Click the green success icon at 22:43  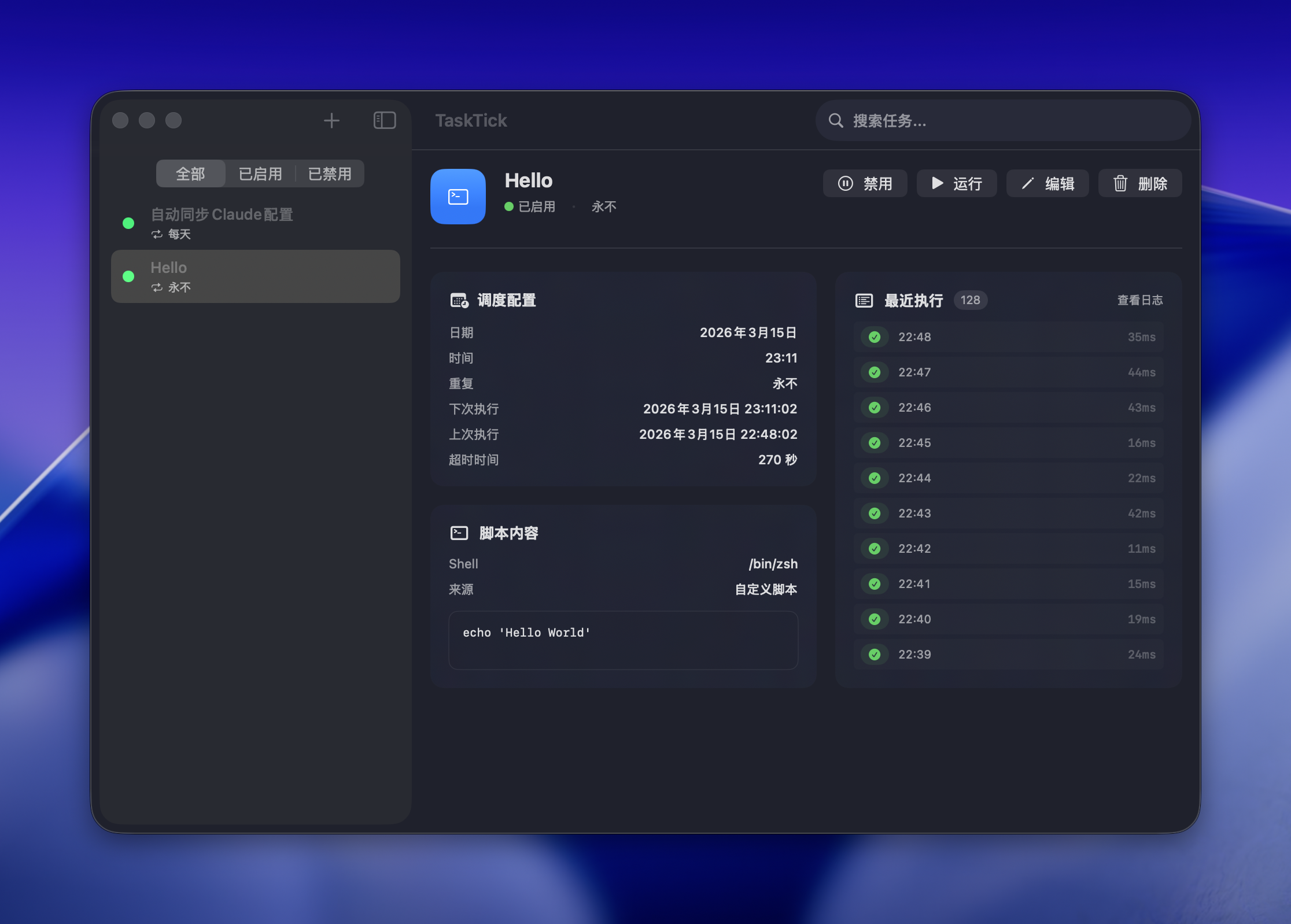[x=875, y=513]
